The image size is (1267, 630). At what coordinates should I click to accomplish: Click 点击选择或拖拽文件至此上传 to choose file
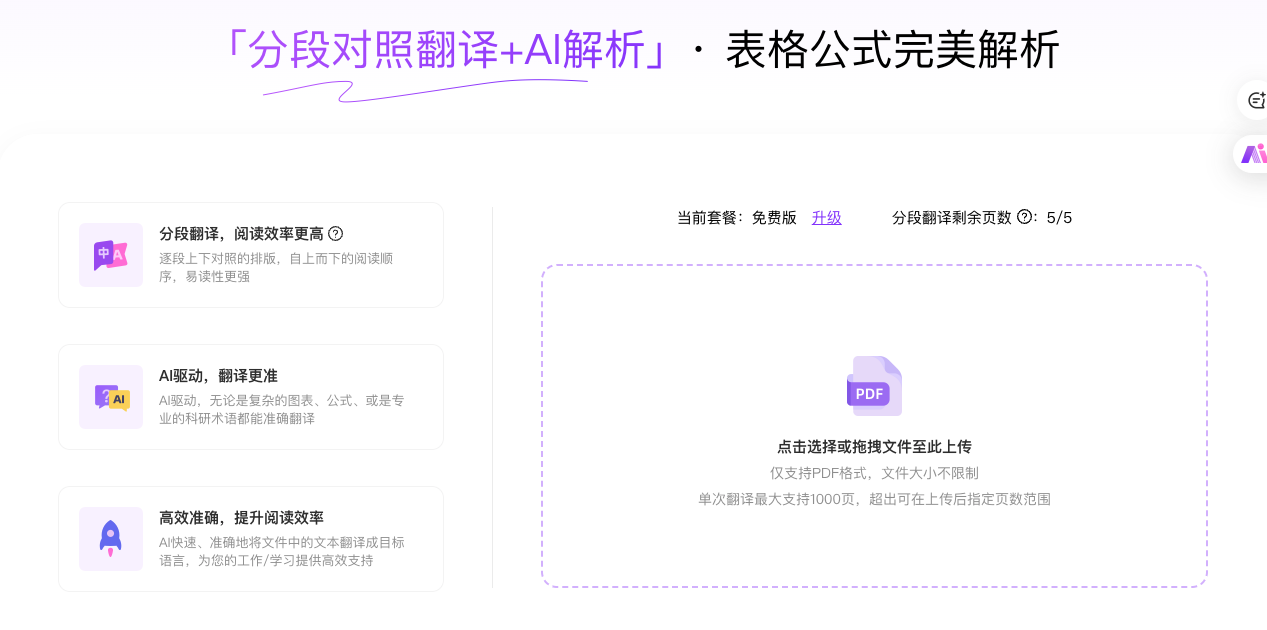point(874,447)
